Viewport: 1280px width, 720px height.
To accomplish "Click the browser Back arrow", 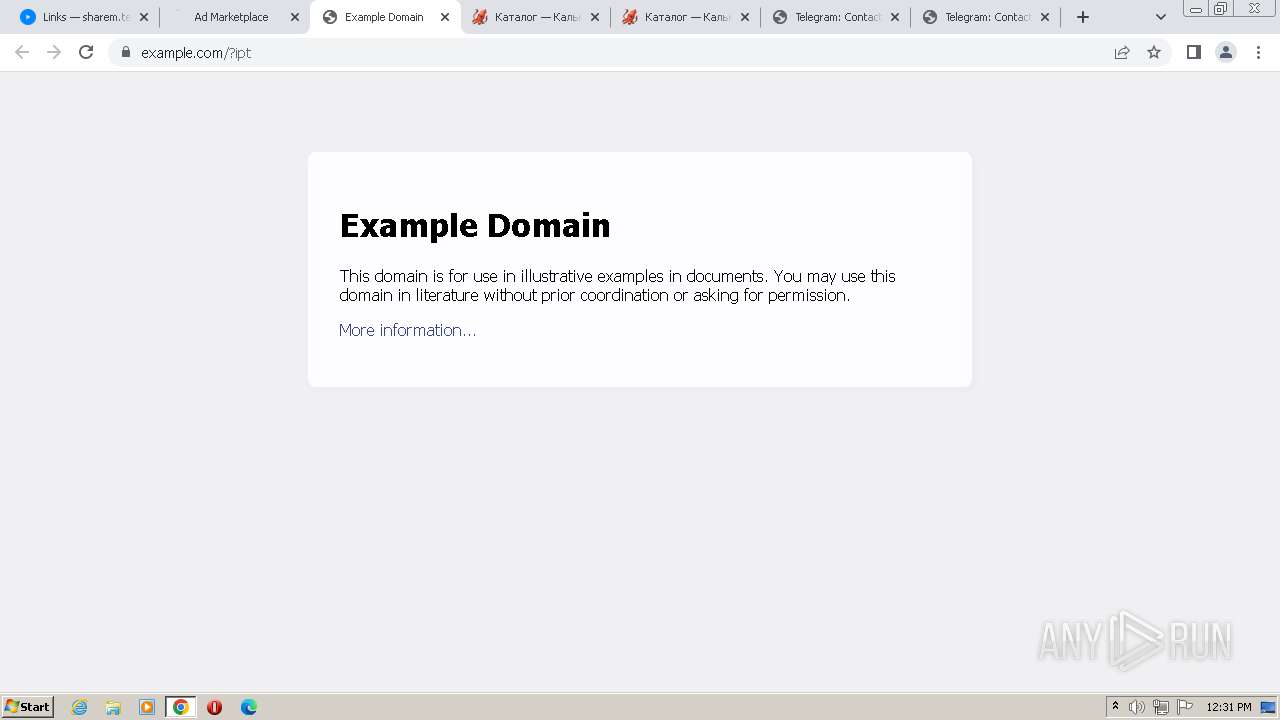I will [x=22, y=52].
